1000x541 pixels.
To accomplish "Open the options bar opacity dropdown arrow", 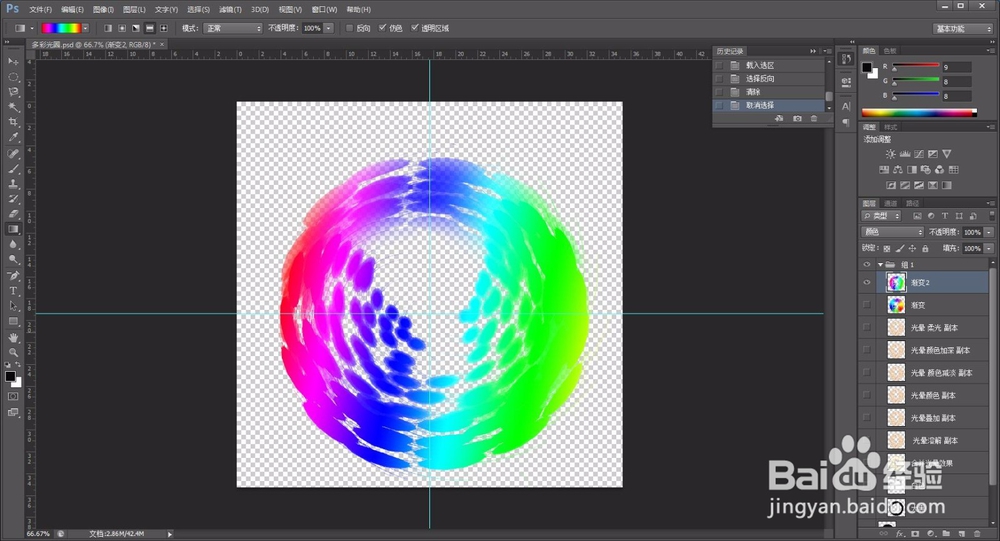I will coord(328,28).
